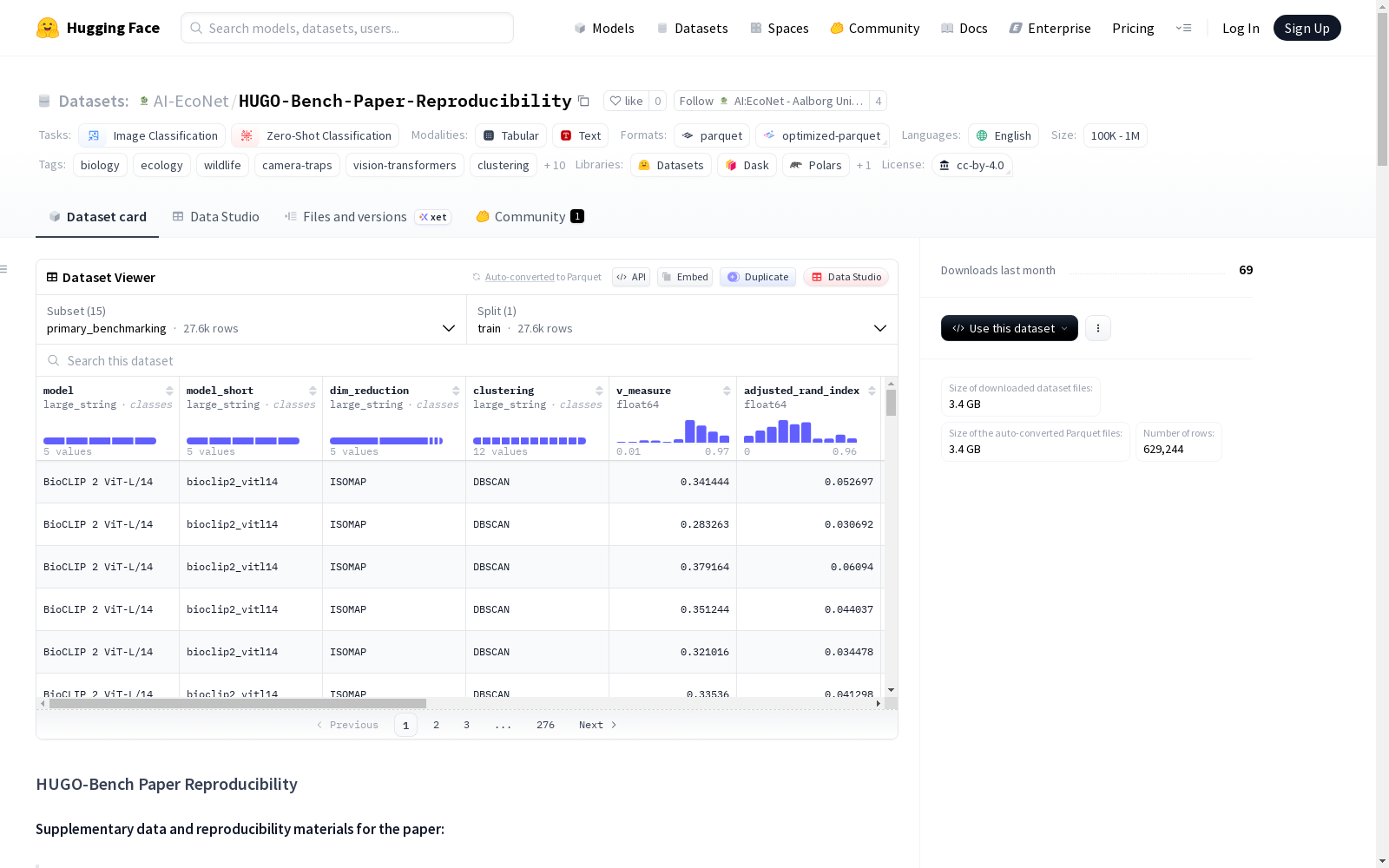Viewport: 1389px width, 868px height.
Task: Select the parquet format tag
Action: tap(712, 135)
